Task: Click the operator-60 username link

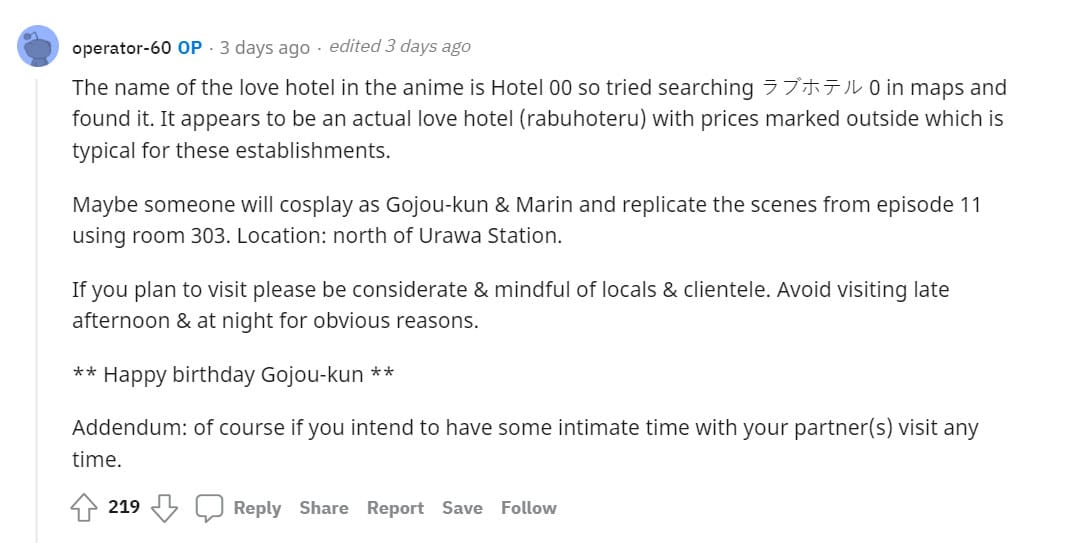Action: pyautogui.click(x=122, y=47)
